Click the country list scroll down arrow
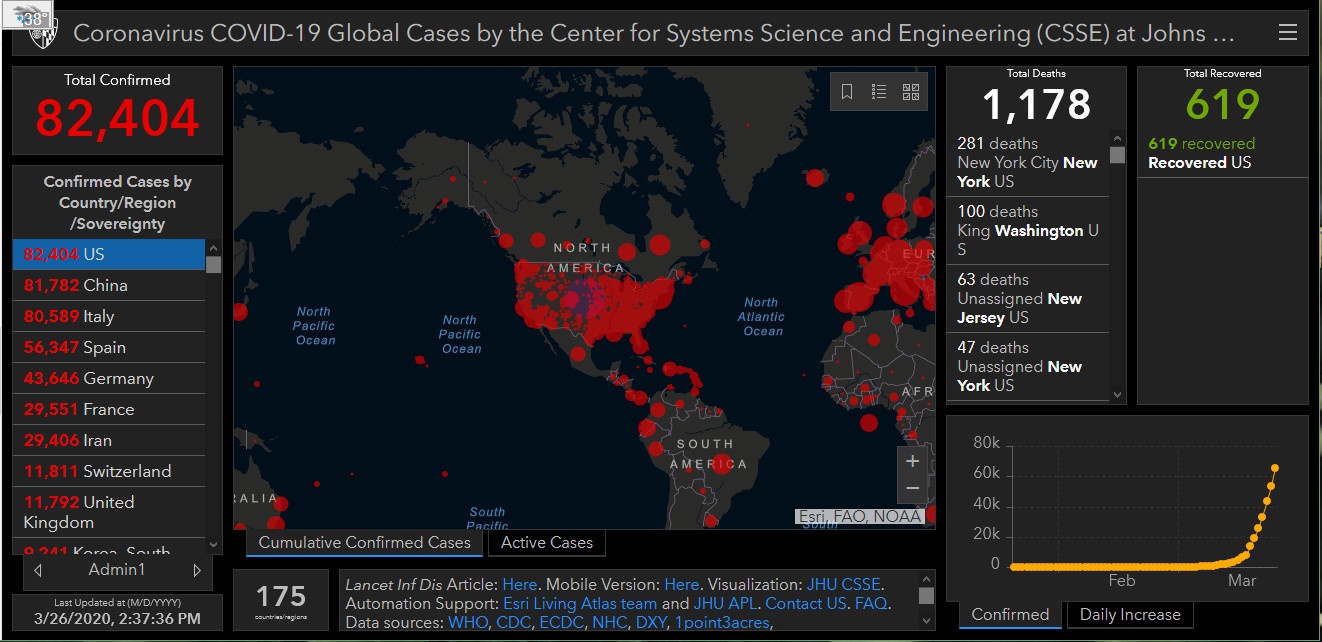The image size is (1322, 642). point(213,545)
